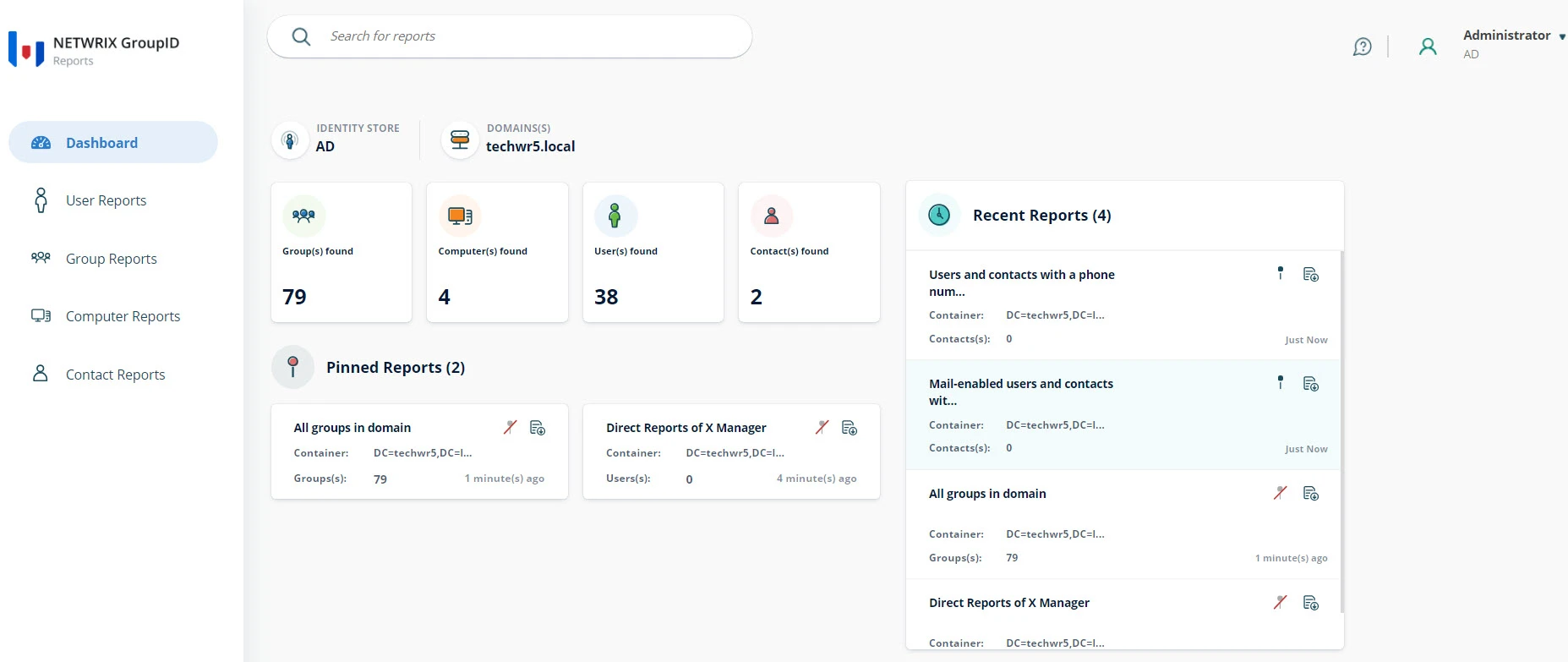Open pinned All groups in domain title
Image resolution: width=1568 pixels, height=662 pixels.
(352, 428)
